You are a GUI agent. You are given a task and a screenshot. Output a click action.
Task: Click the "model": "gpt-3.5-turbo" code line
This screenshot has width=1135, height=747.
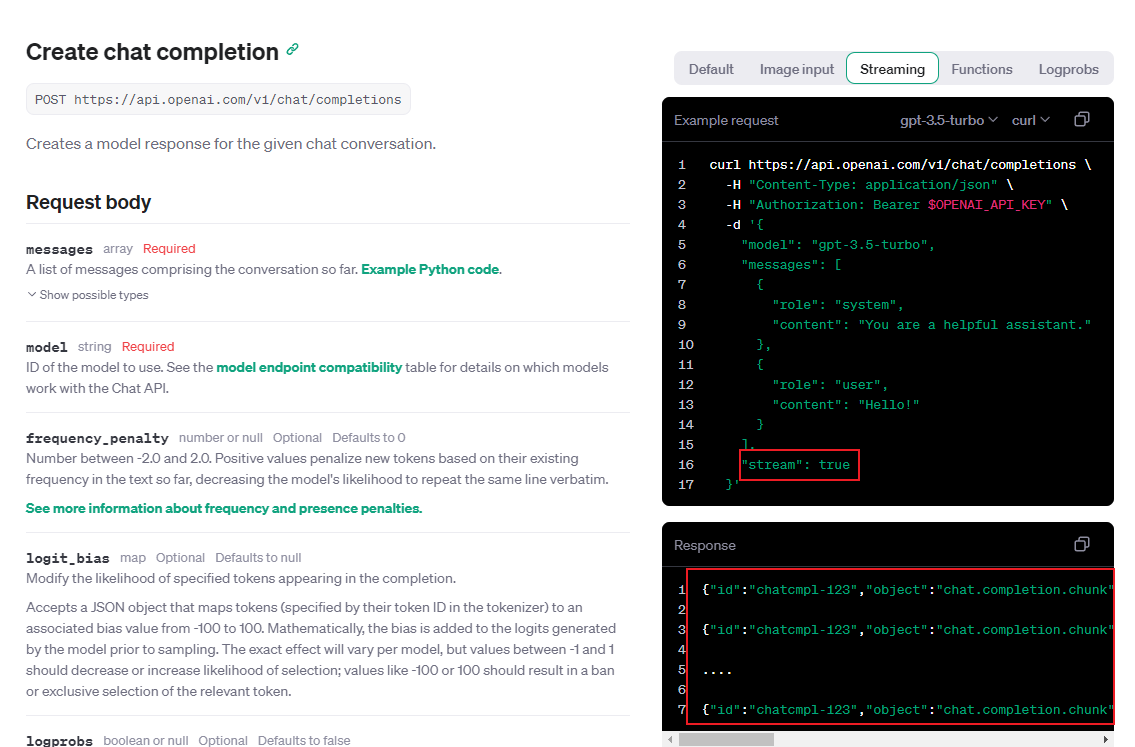click(x=837, y=245)
